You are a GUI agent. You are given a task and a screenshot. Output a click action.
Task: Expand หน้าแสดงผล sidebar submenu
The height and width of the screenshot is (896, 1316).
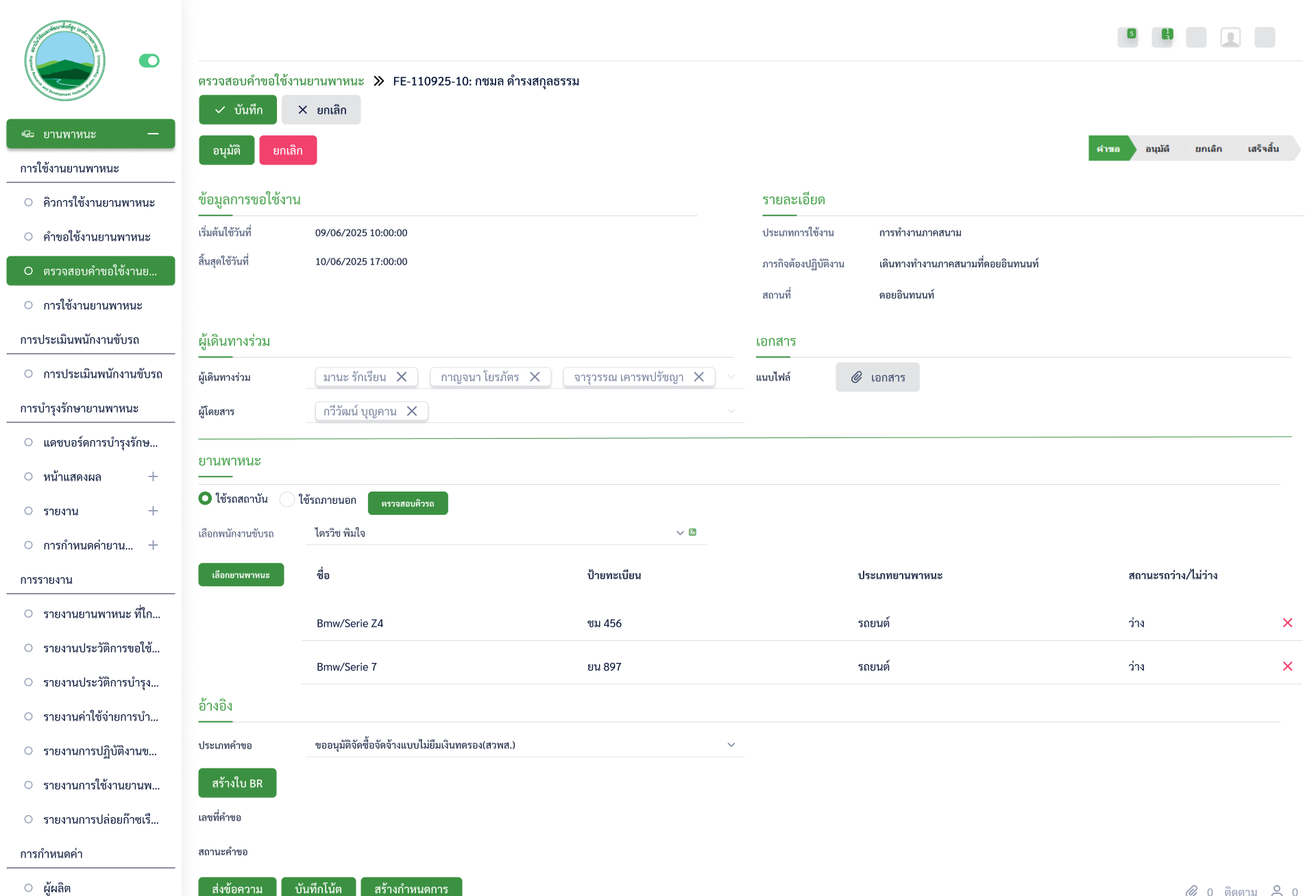pos(153,476)
